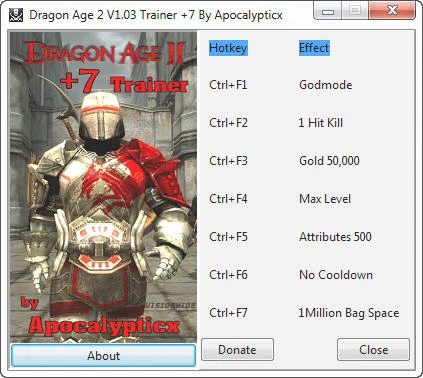
Task: Click the 1Million Bag Space text
Action: coord(349,313)
